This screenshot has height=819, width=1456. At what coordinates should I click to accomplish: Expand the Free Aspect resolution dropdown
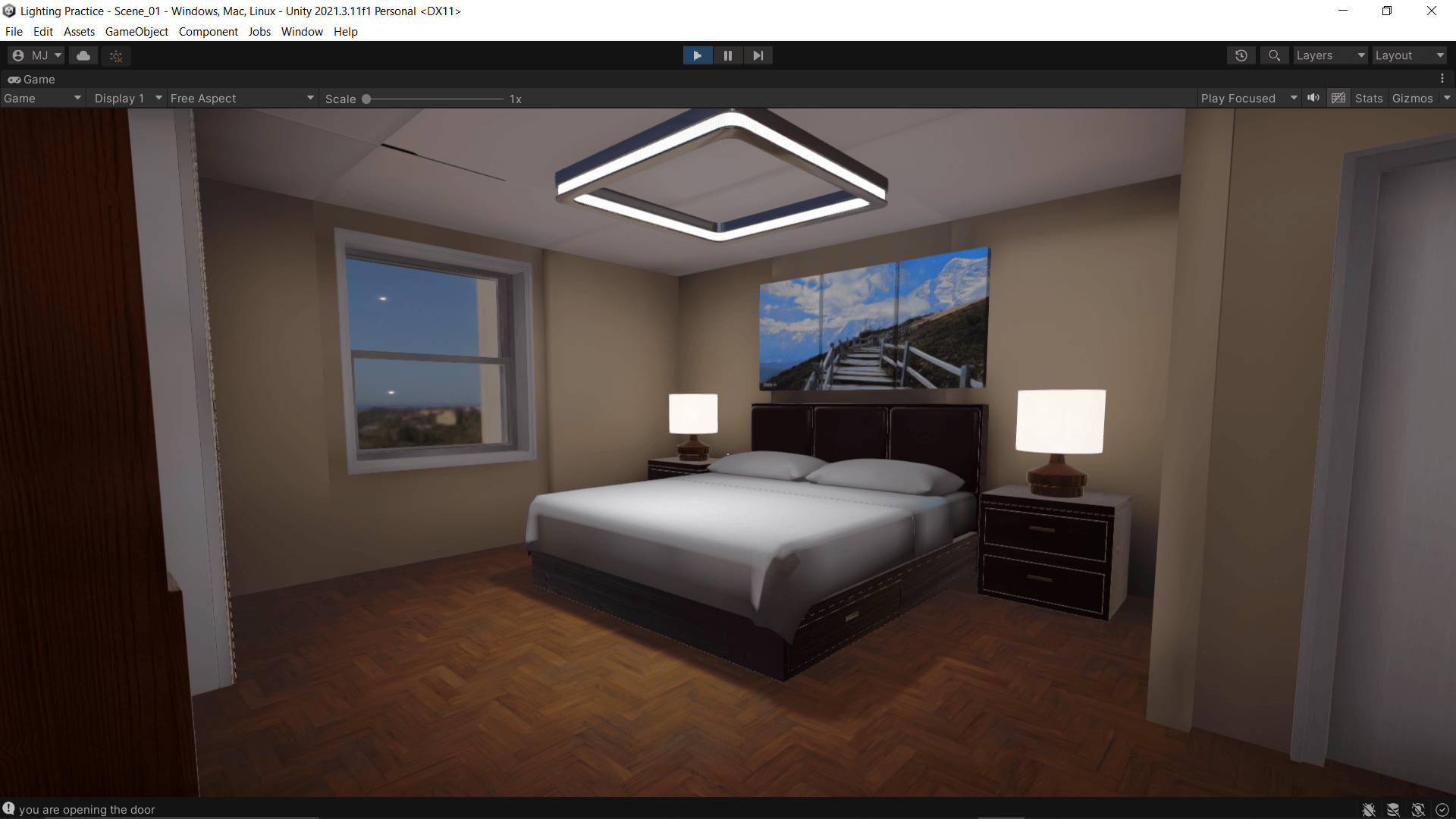pyautogui.click(x=242, y=99)
